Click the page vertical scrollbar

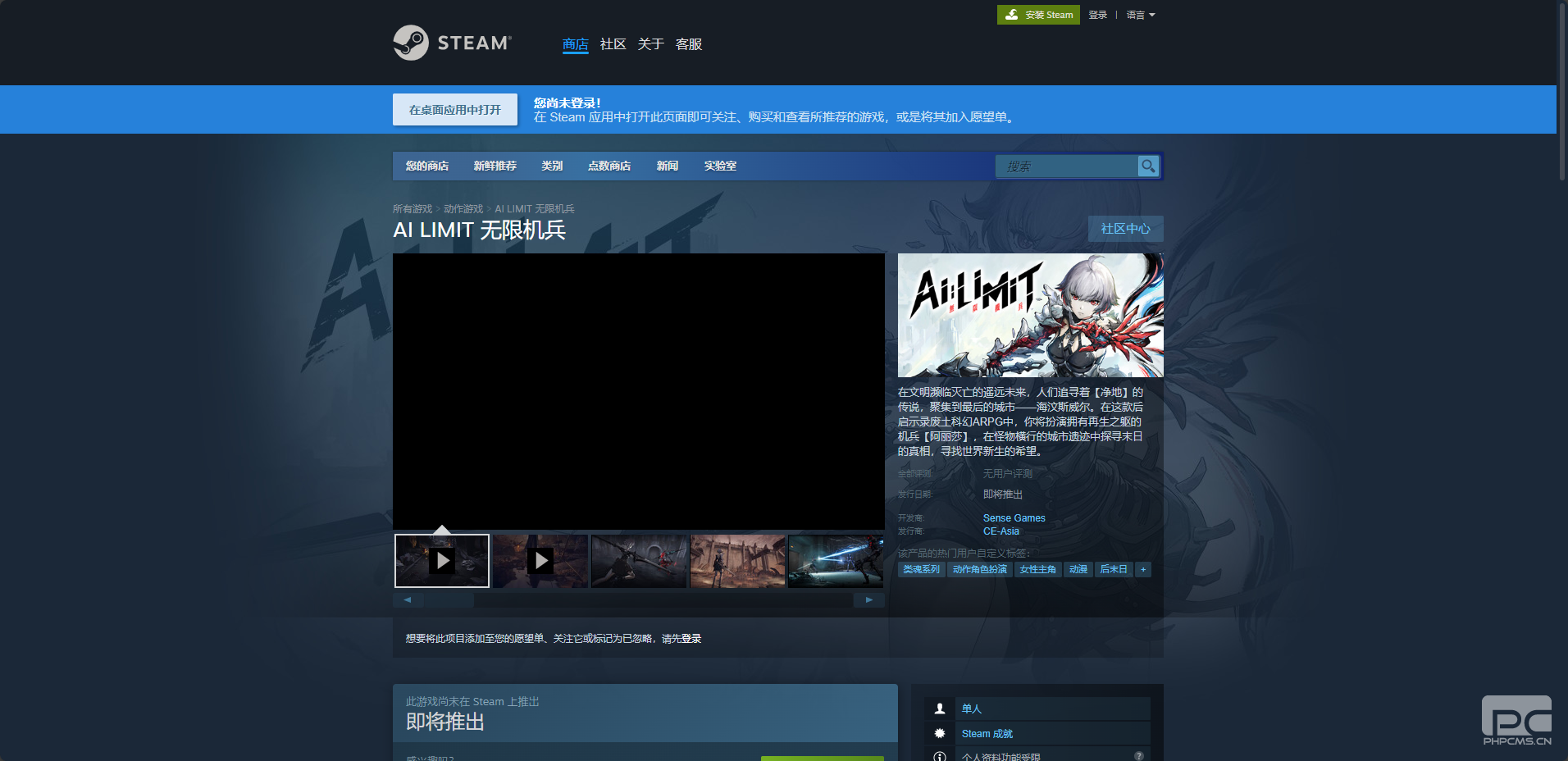pos(1562,90)
